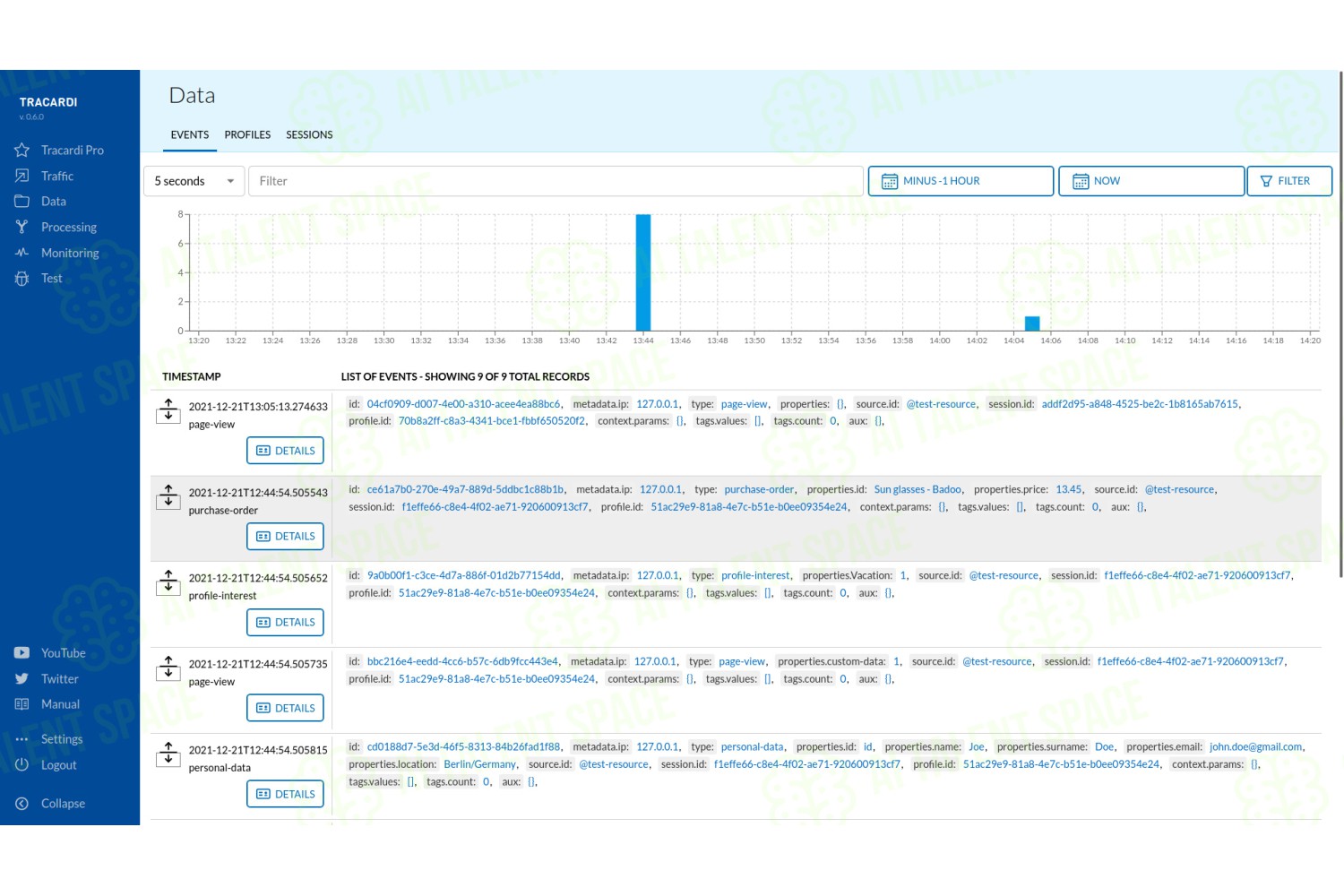
Task: Click the TIMESTAMP column header
Action: pos(192,377)
